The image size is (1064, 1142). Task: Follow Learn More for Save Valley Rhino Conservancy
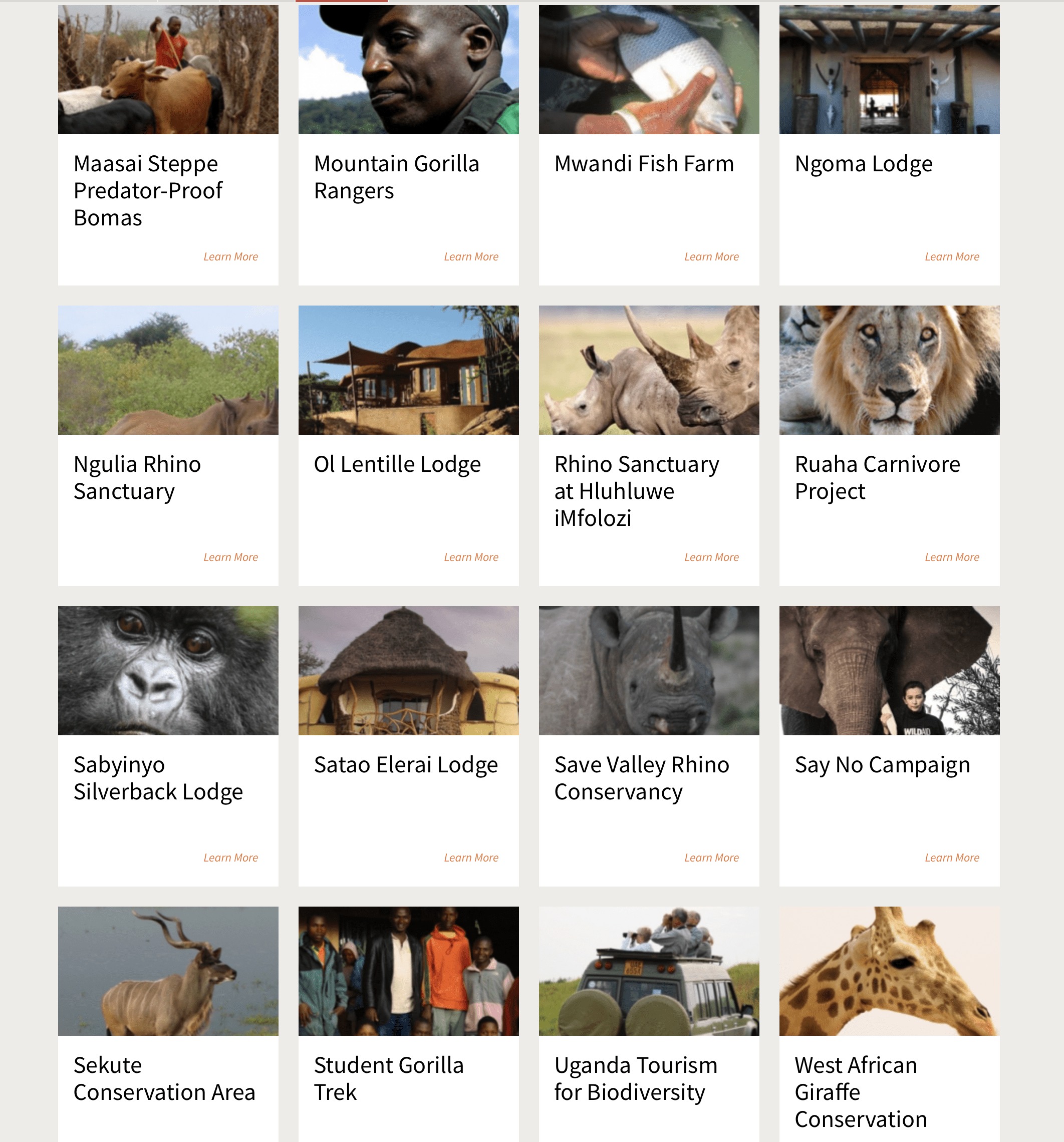[711, 858]
